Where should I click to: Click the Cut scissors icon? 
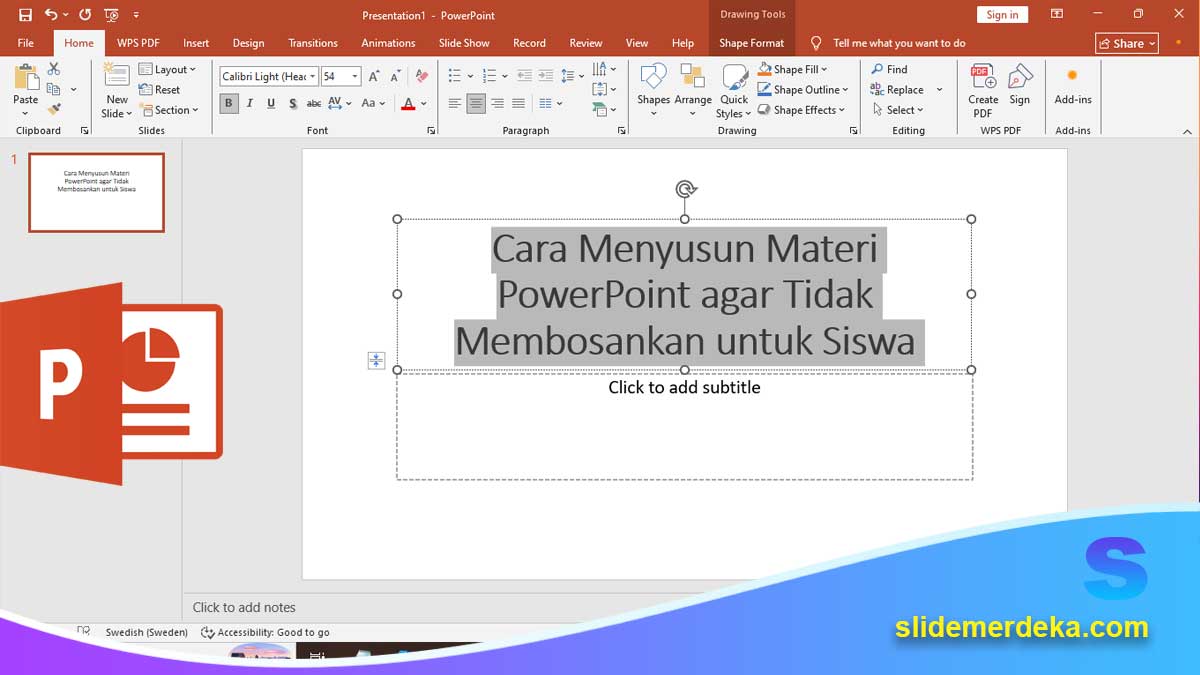click(x=54, y=69)
